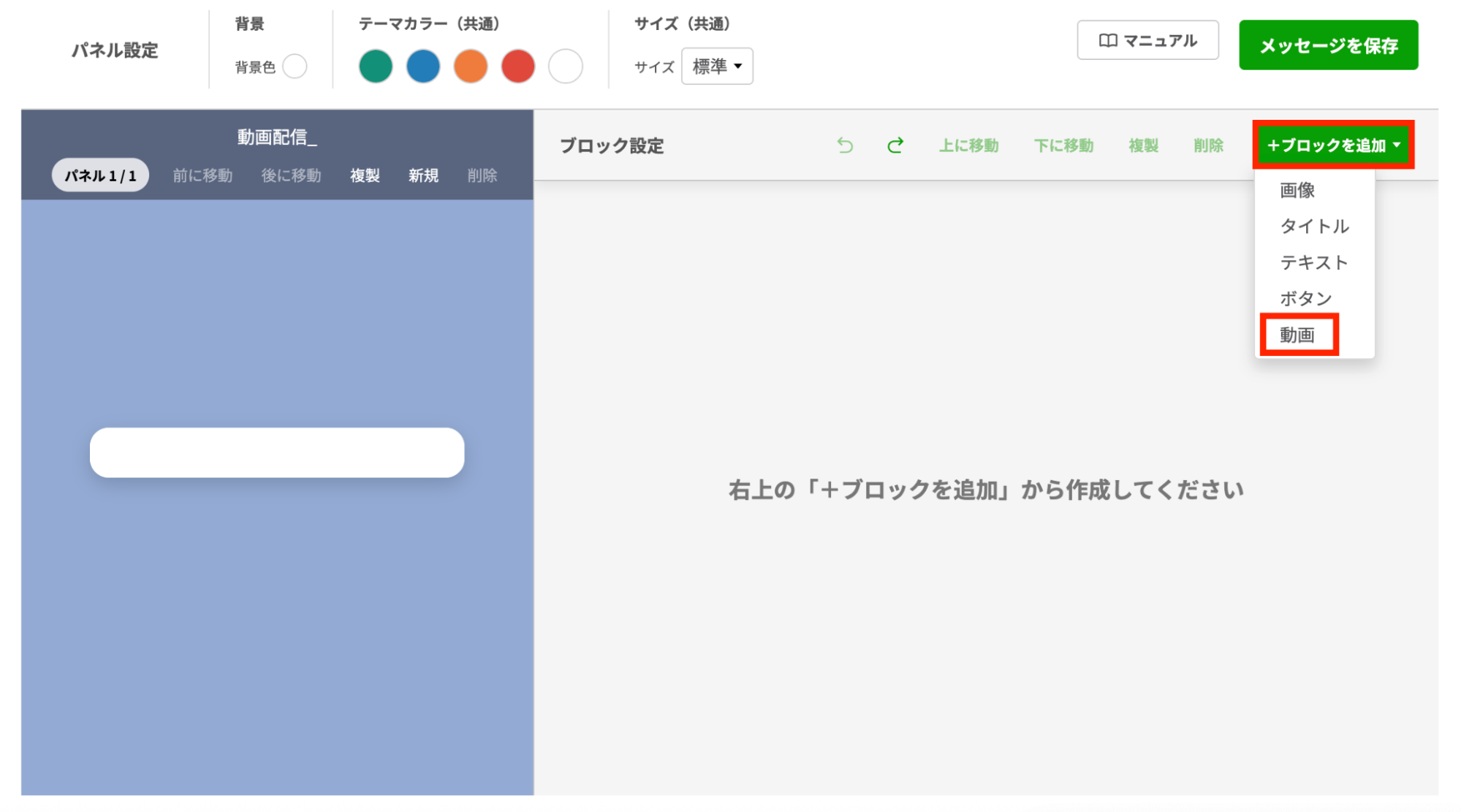Pick ボタン from the block menu
The height and width of the screenshot is (812, 1461).
tap(1305, 298)
